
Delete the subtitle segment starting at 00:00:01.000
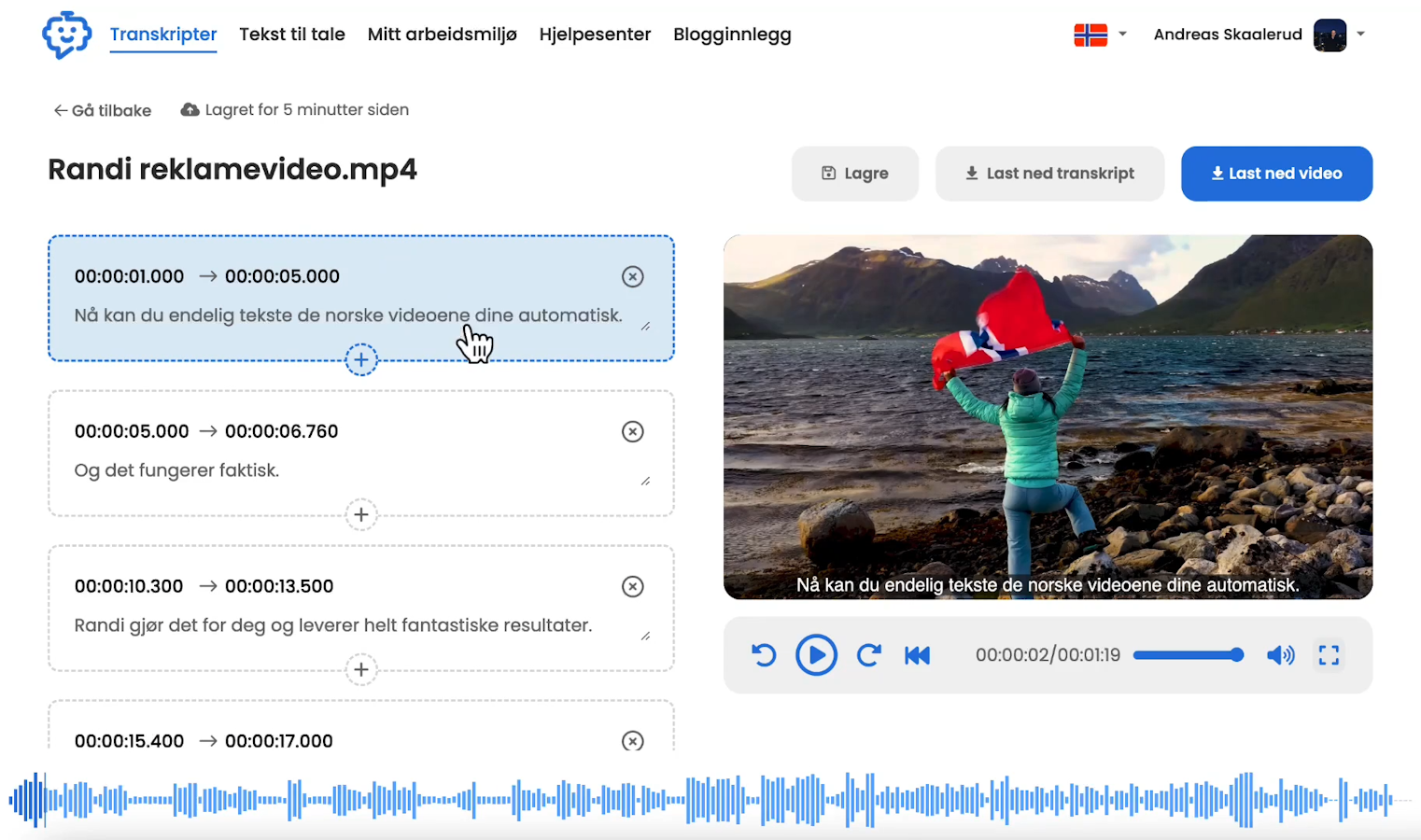tap(632, 276)
